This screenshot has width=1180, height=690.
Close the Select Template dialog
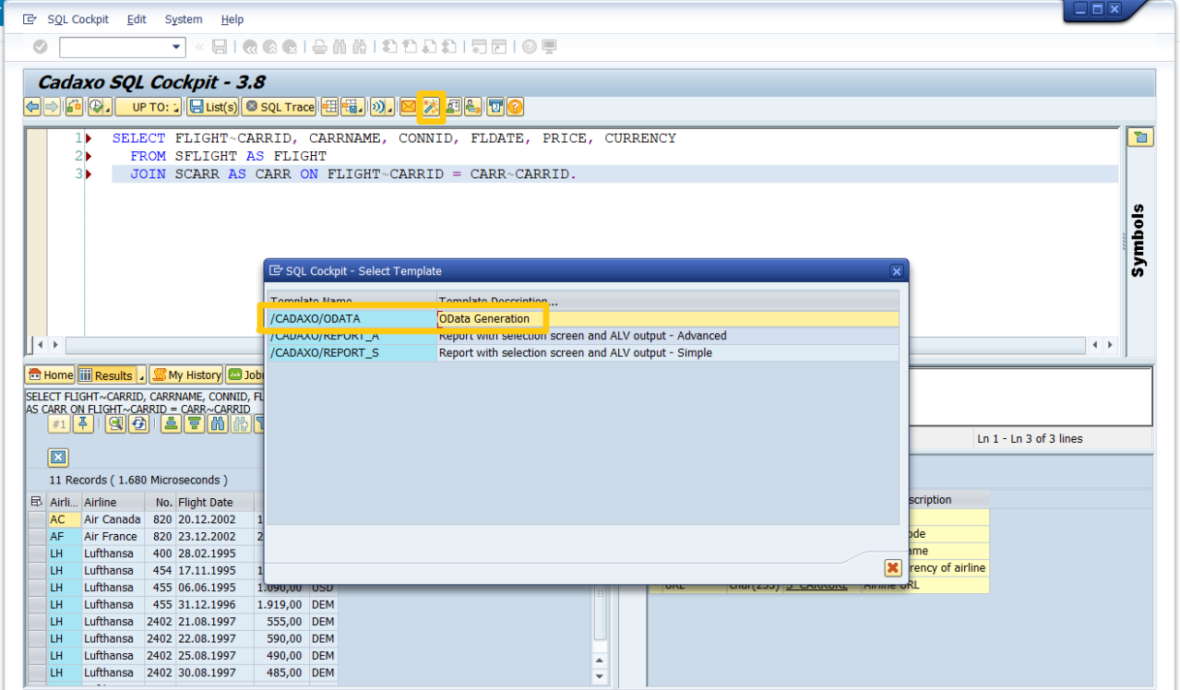click(896, 271)
